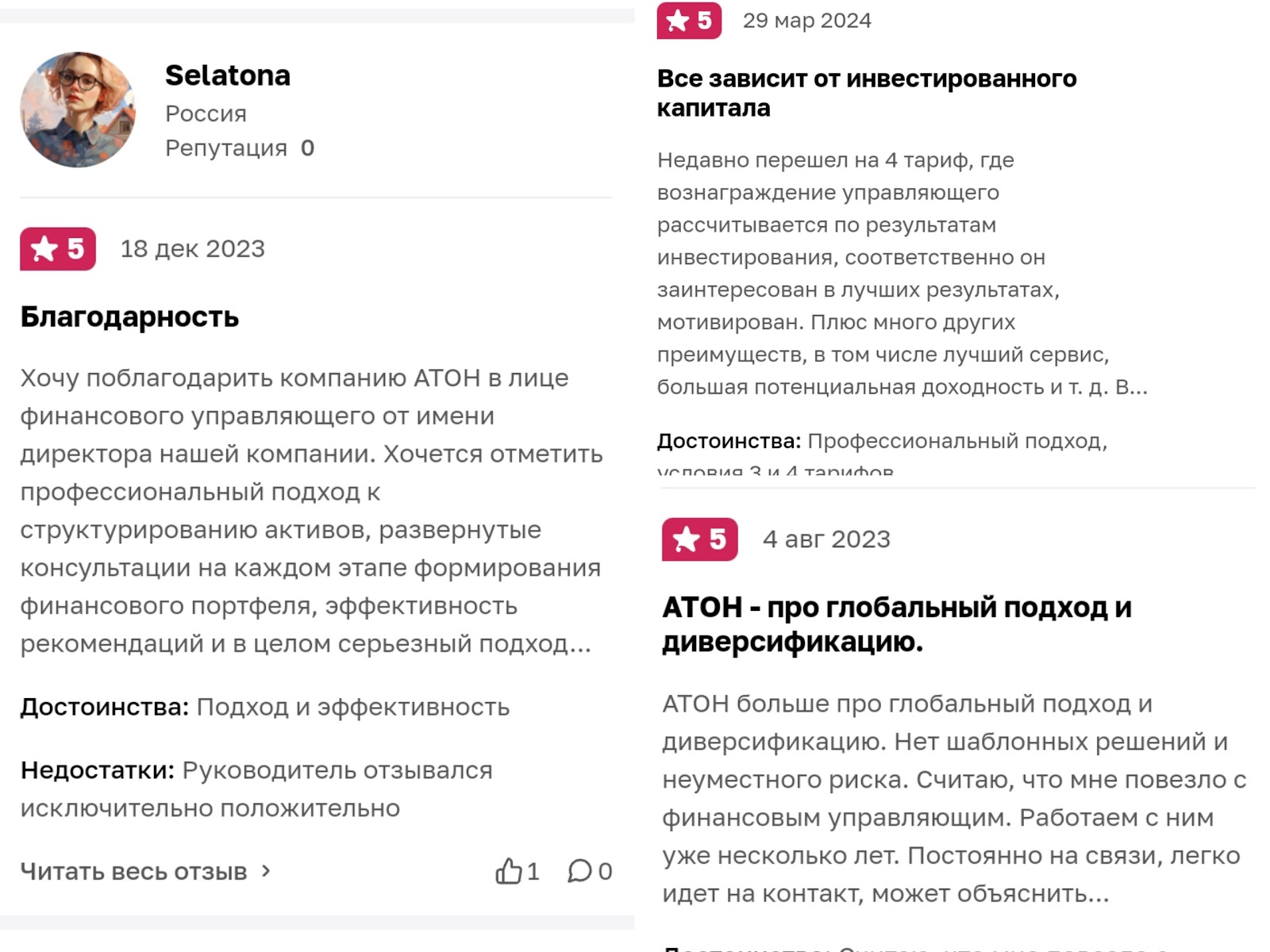Open comments via speech bubble icon
This screenshot has height=952, width=1270.
click(579, 871)
